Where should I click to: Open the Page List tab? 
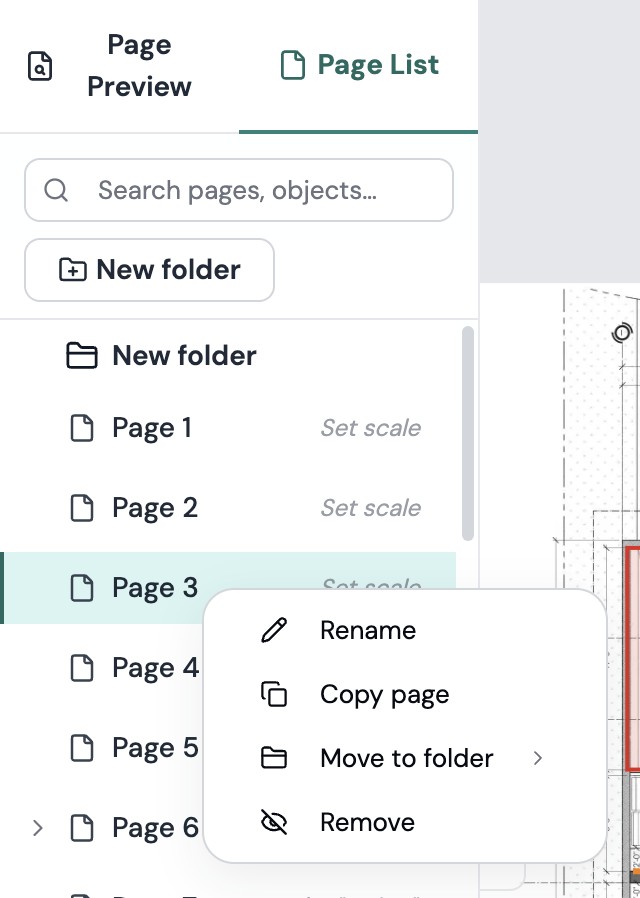358,66
